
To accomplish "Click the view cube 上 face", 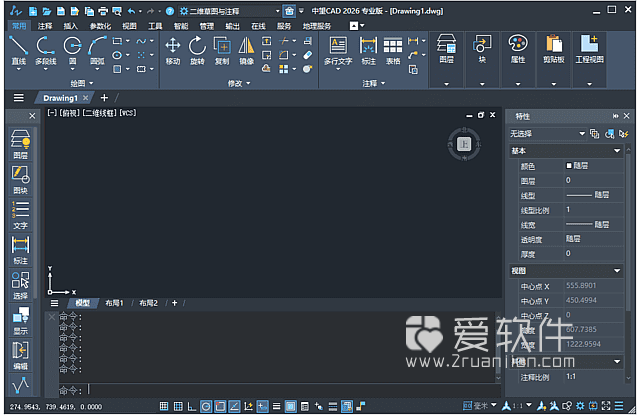I will point(464,144).
